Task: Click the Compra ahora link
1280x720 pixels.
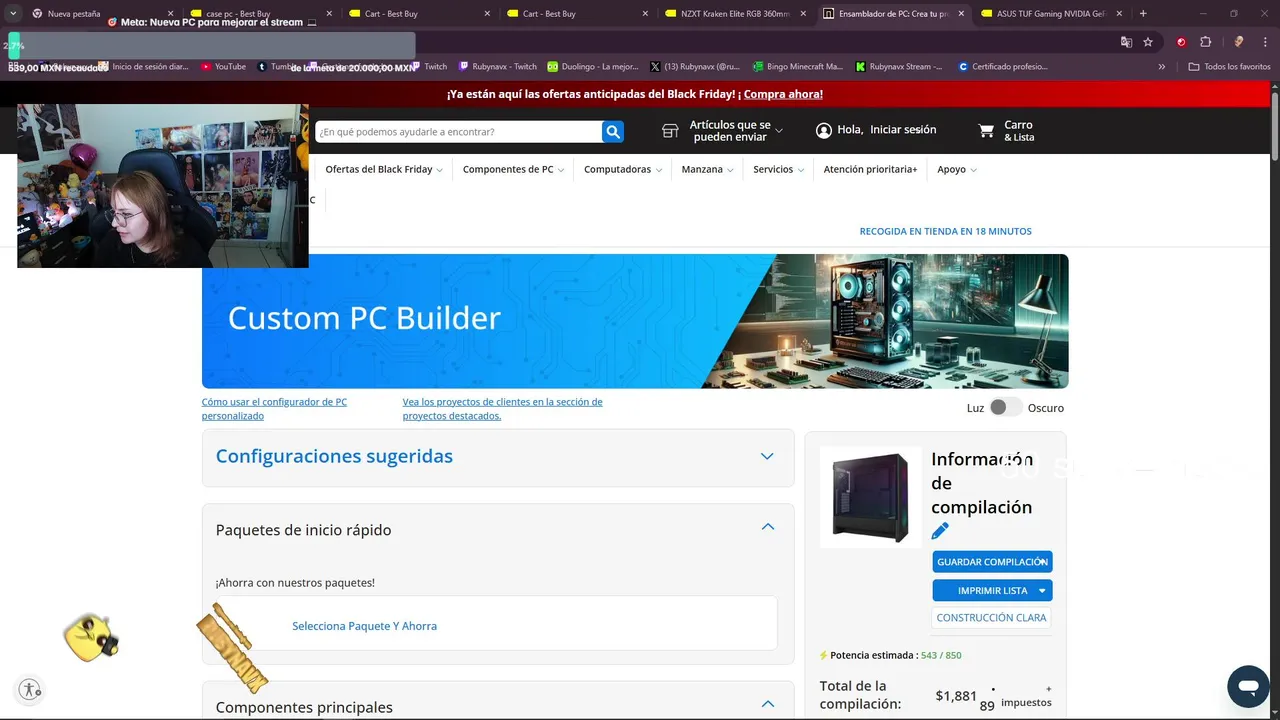Action: pyautogui.click(x=783, y=94)
